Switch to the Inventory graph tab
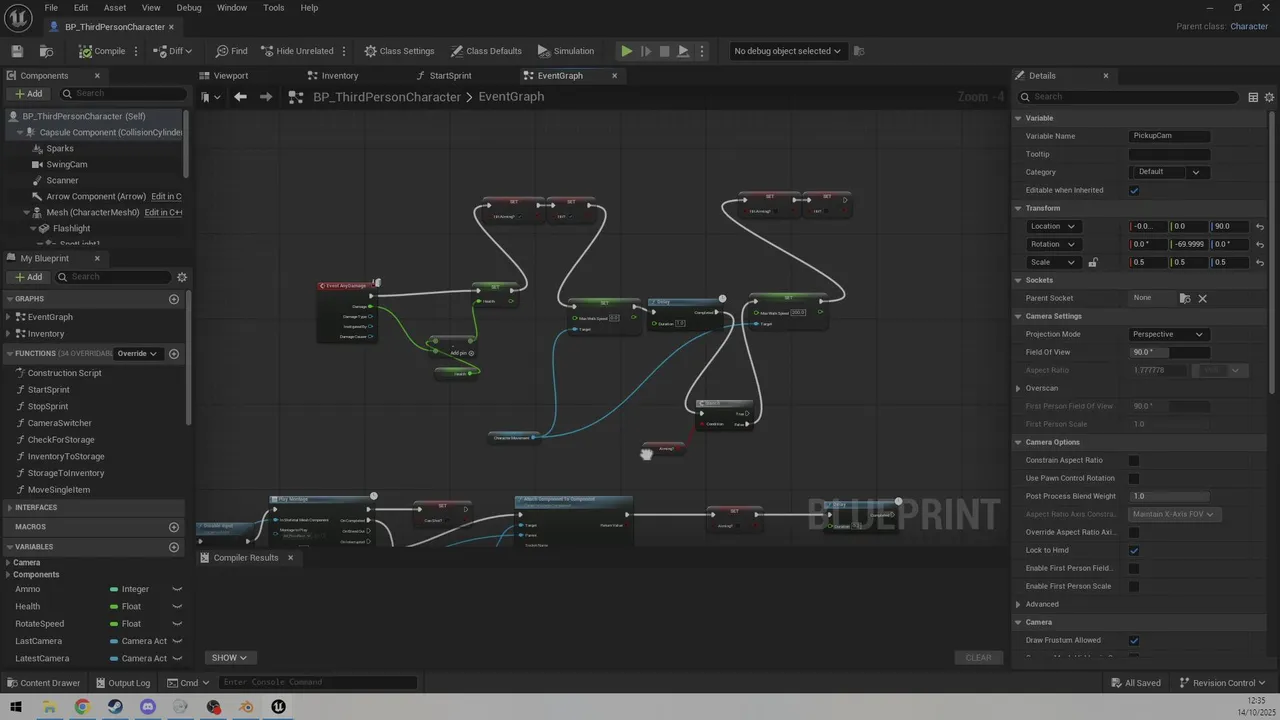This screenshot has height=720, width=1280. (x=340, y=76)
